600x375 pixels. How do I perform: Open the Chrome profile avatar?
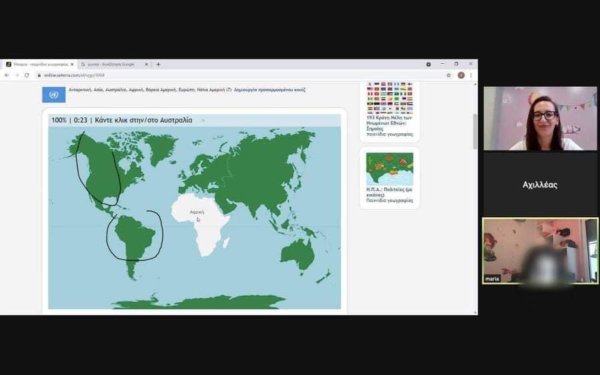click(x=461, y=75)
